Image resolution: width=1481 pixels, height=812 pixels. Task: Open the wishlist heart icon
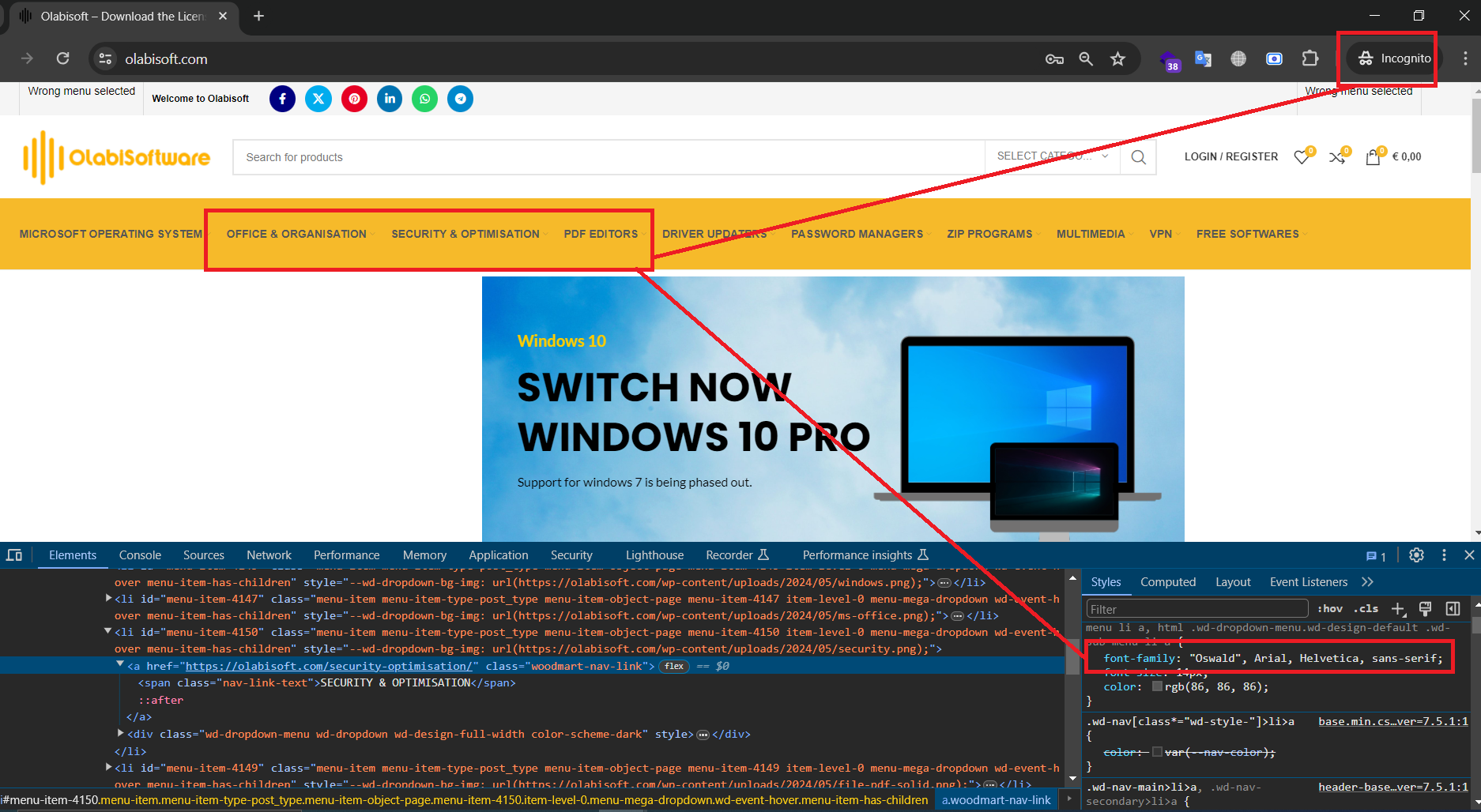[1302, 157]
